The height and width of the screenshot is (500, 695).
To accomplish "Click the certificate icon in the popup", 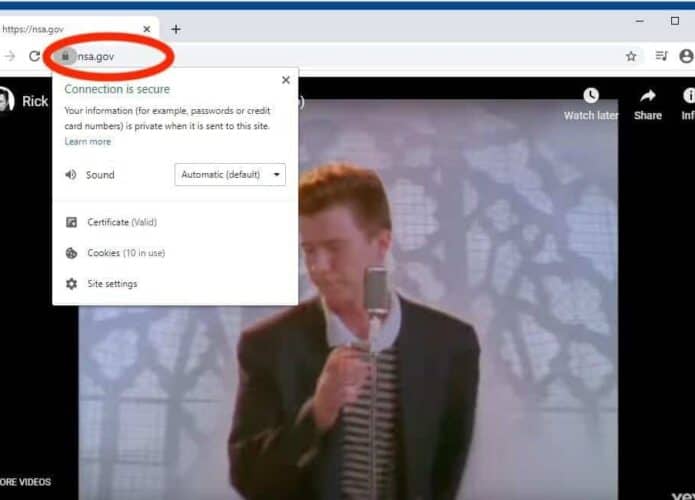I will tap(71, 222).
